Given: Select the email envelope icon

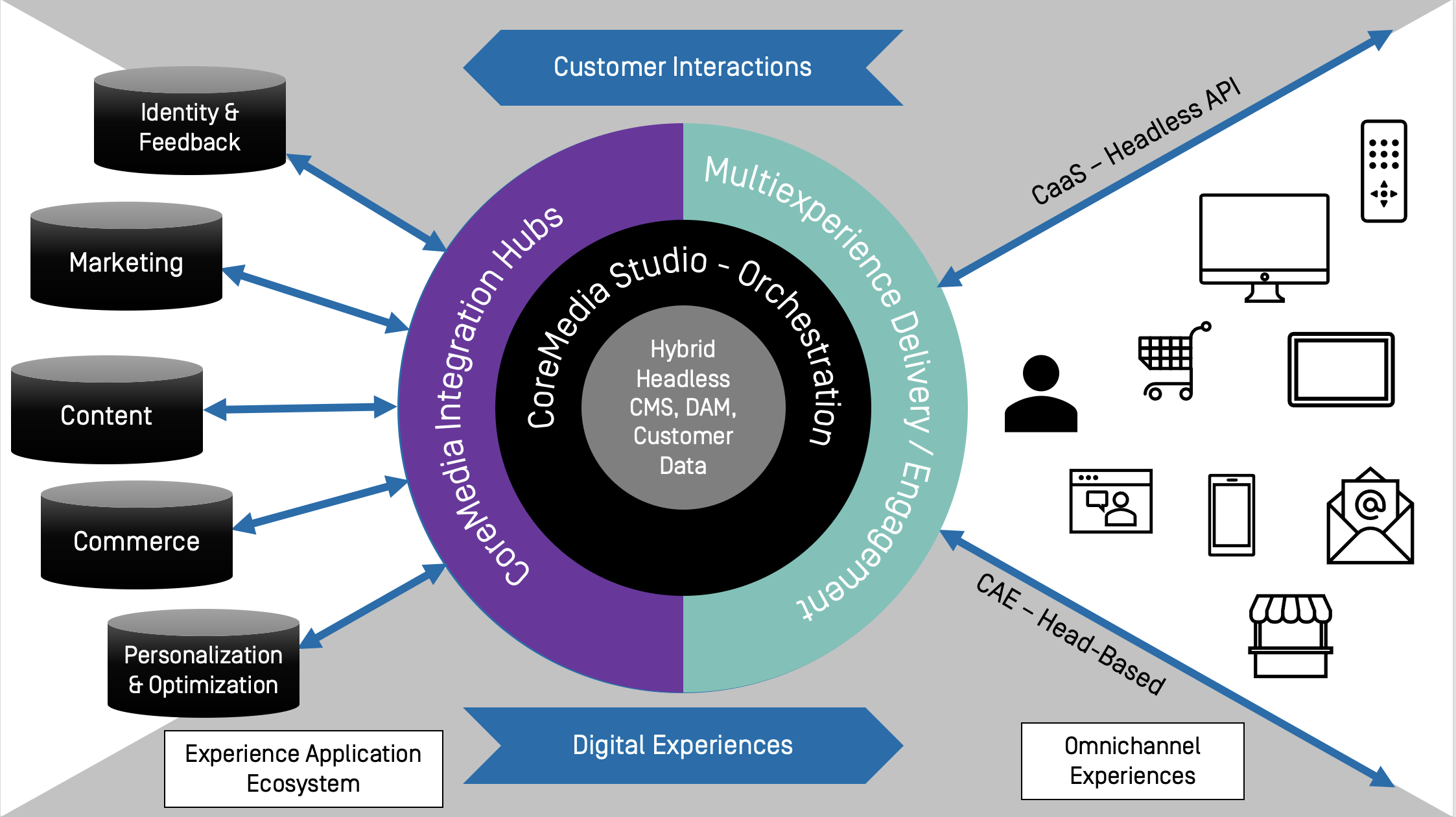Looking at the screenshot, I should 1370,516.
